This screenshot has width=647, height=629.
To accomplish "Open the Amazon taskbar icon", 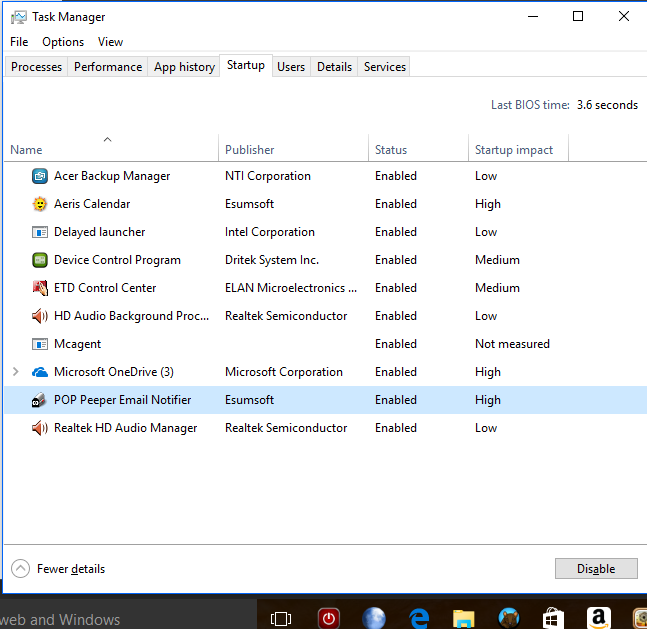I will [599, 618].
